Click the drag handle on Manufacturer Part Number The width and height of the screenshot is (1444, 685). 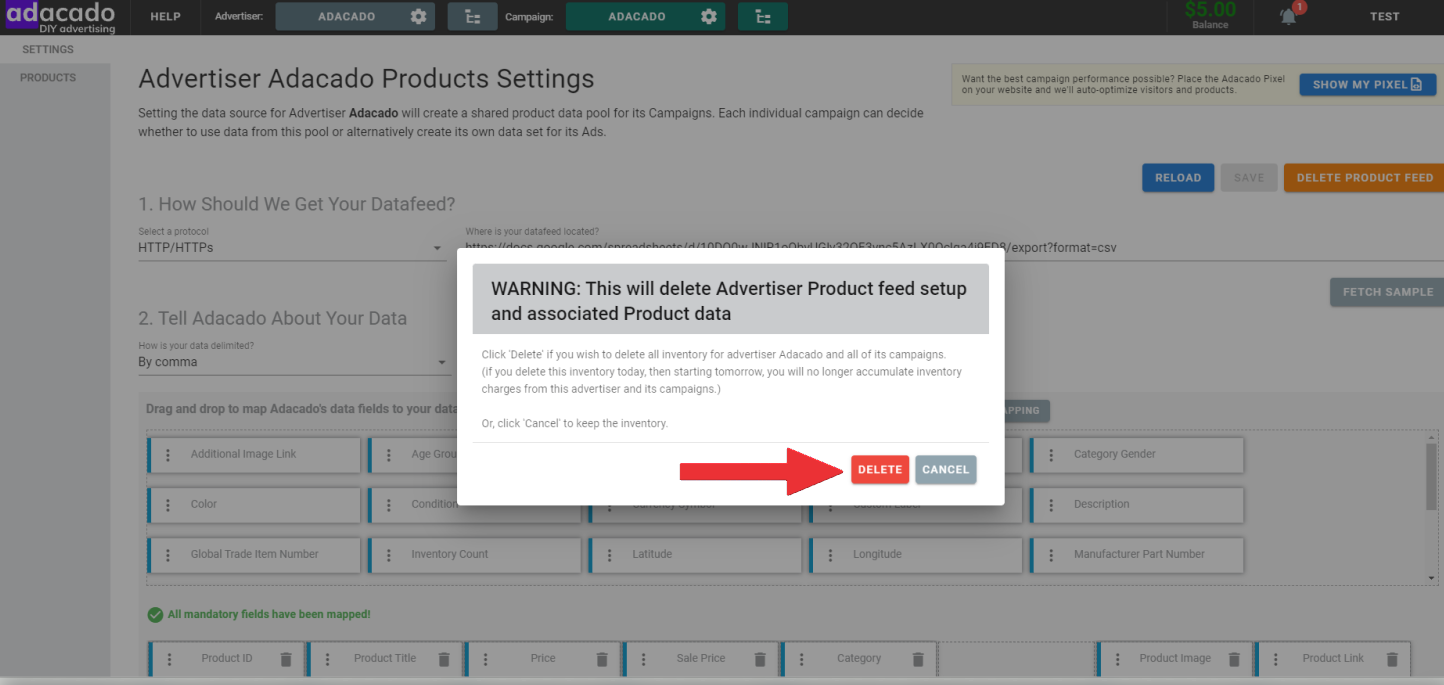tap(1051, 555)
